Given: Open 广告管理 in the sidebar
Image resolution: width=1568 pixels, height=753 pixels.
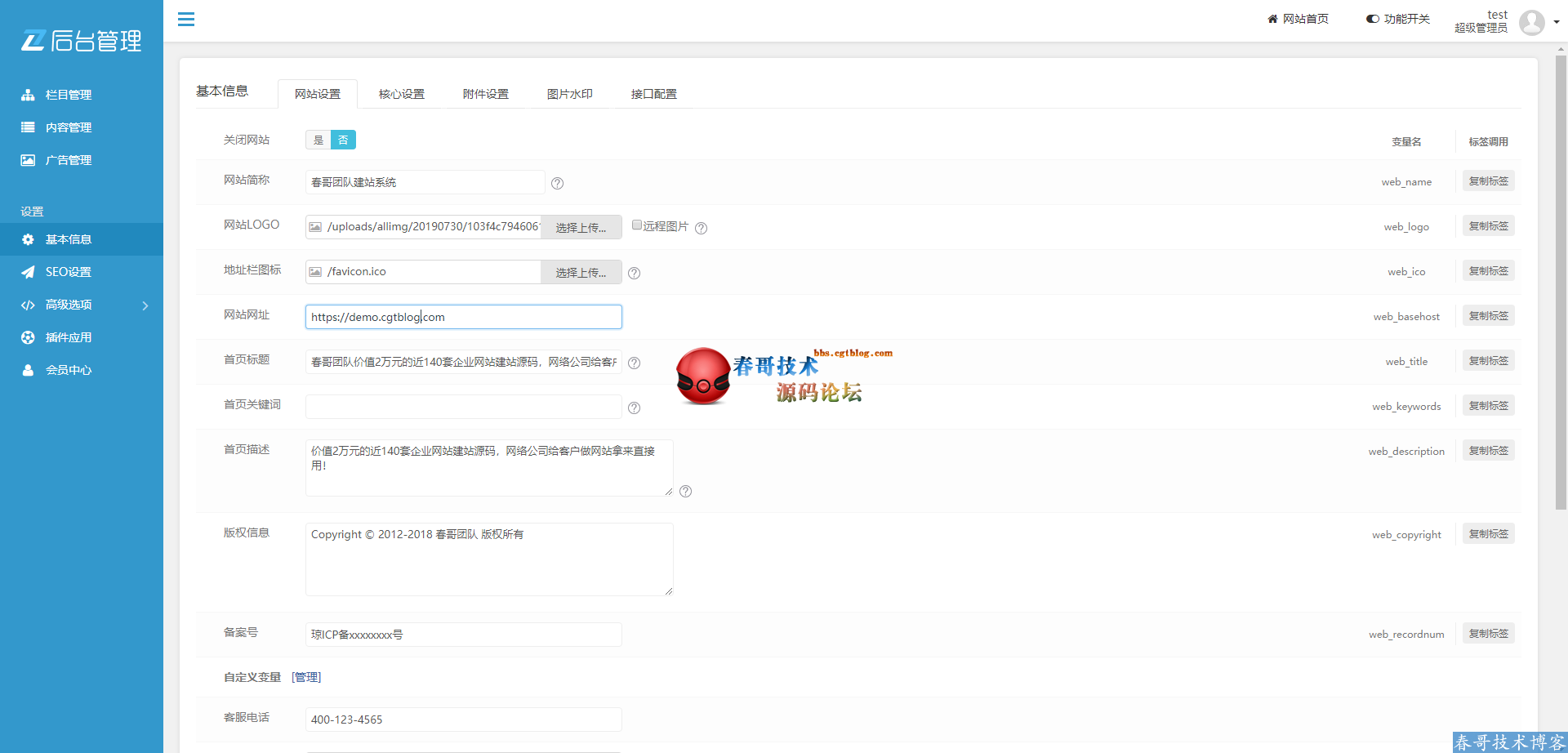Looking at the screenshot, I should 69,160.
